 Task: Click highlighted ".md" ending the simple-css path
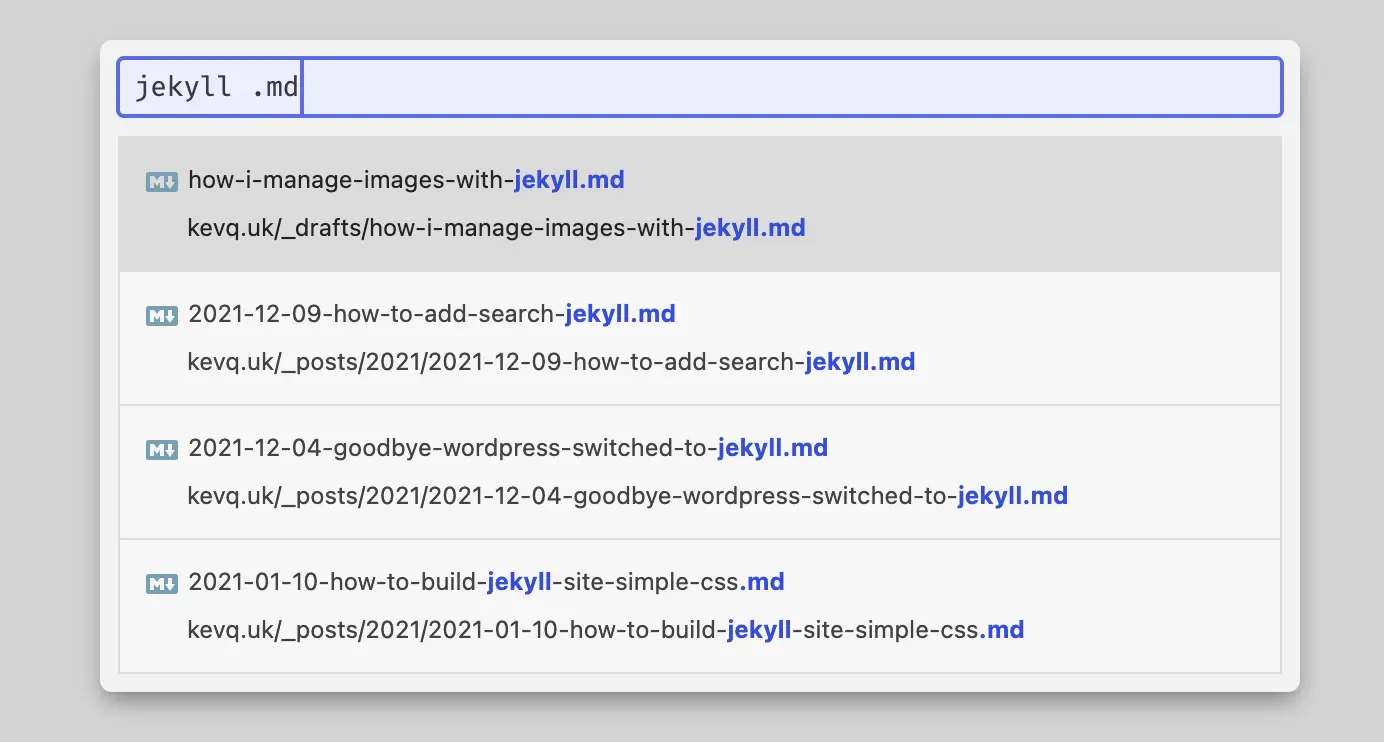(1002, 630)
